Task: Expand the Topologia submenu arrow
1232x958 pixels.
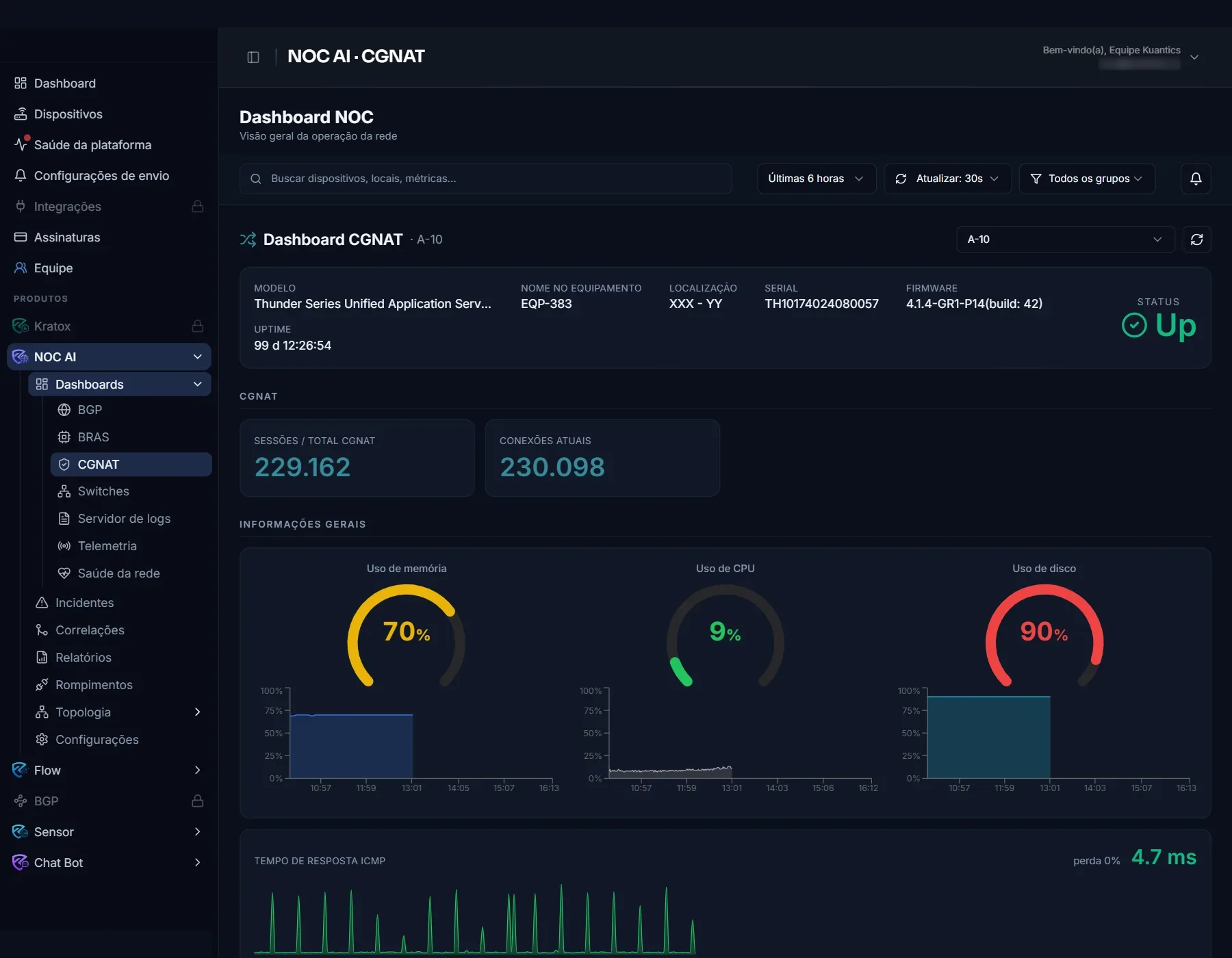Action: 198,712
